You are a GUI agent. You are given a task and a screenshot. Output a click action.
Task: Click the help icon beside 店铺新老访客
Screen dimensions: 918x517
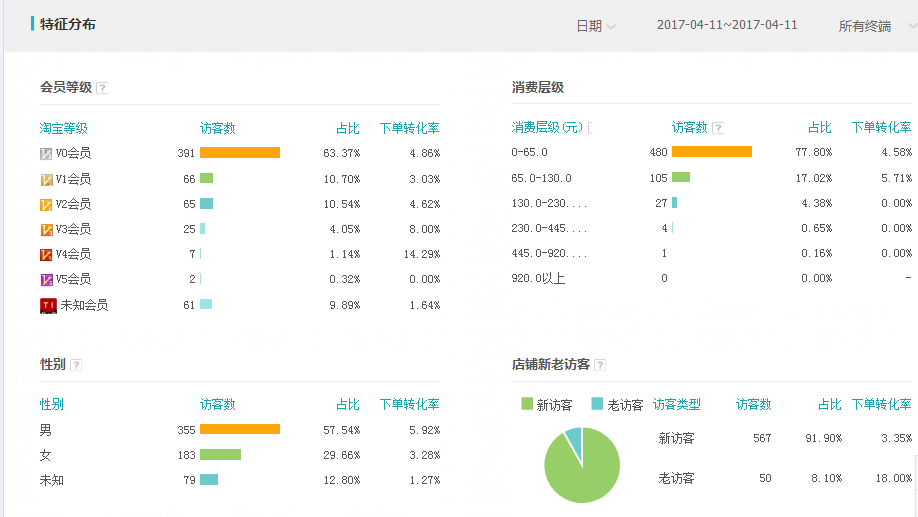click(x=600, y=365)
